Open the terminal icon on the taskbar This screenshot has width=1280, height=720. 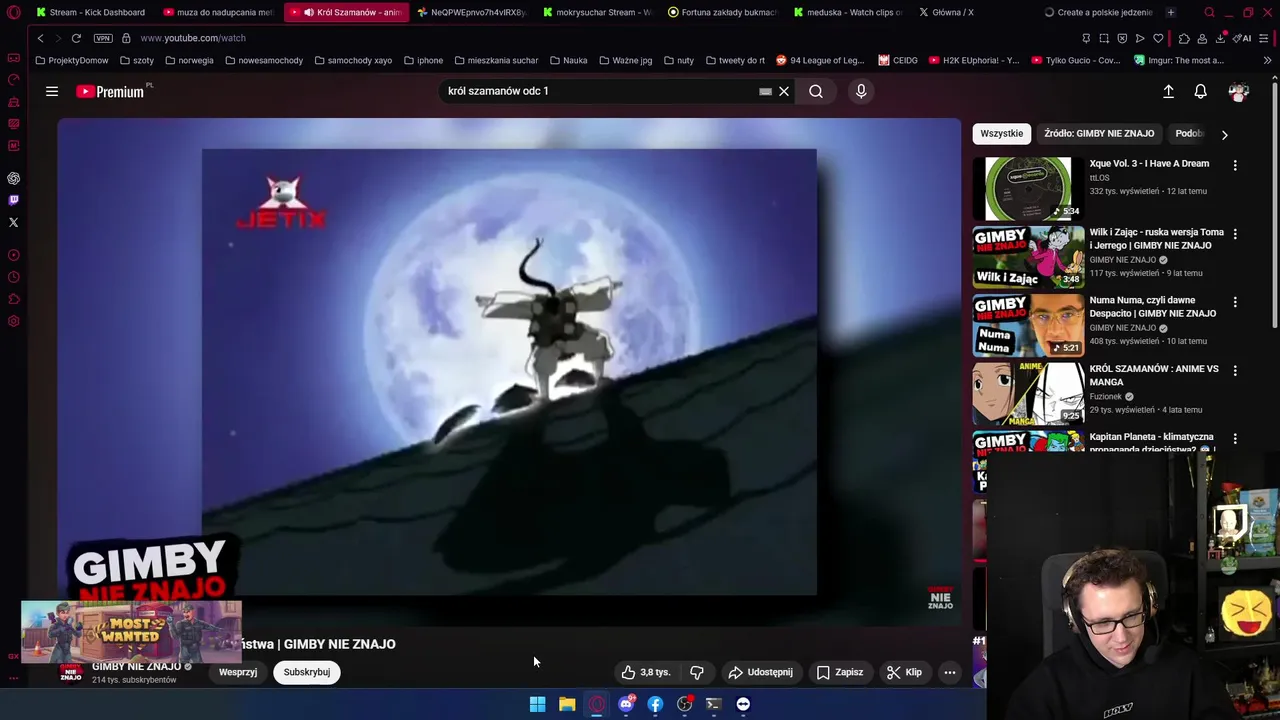[x=713, y=704]
